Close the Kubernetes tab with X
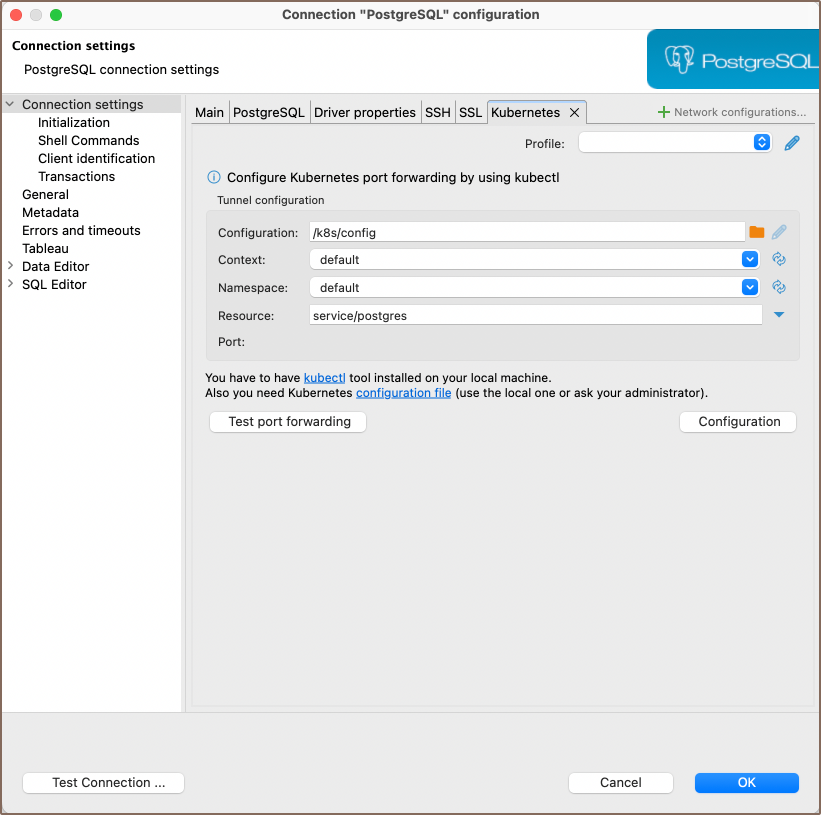 click(574, 113)
